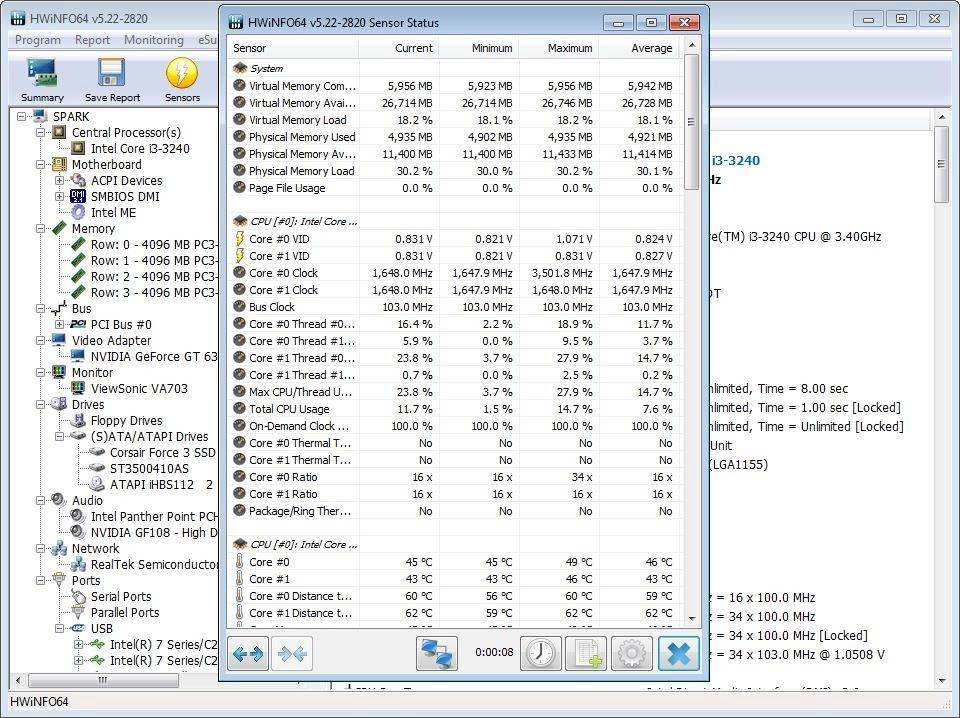Click the Intel ME icon in tree
This screenshot has width=960, height=718.
[78, 212]
